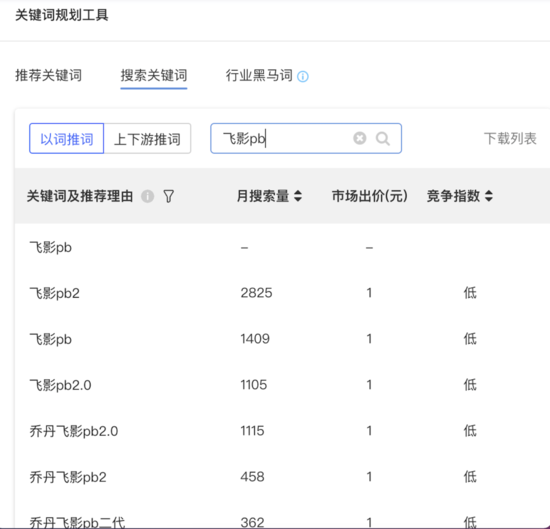Click 低 competition in 乔丹飞影pb2 row
The width and height of the screenshot is (550, 529).
coord(470,476)
